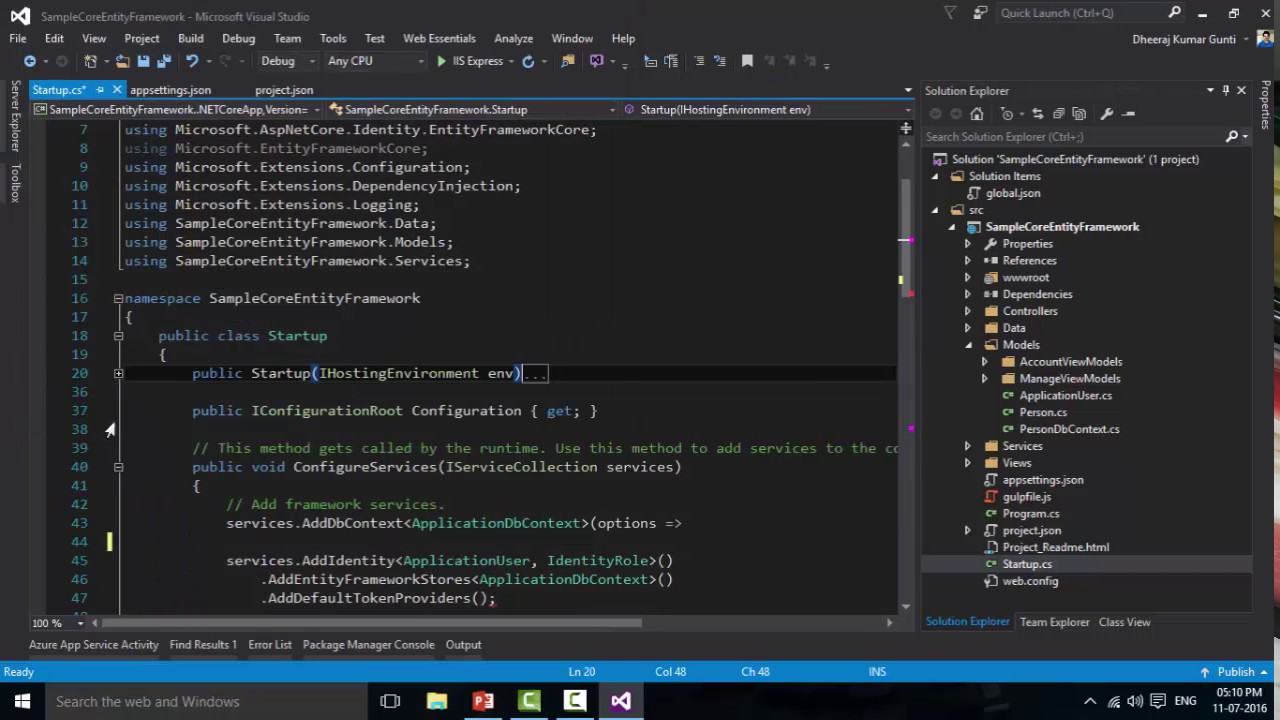
Task: Click the Open File toolbar icon
Action: (122, 61)
